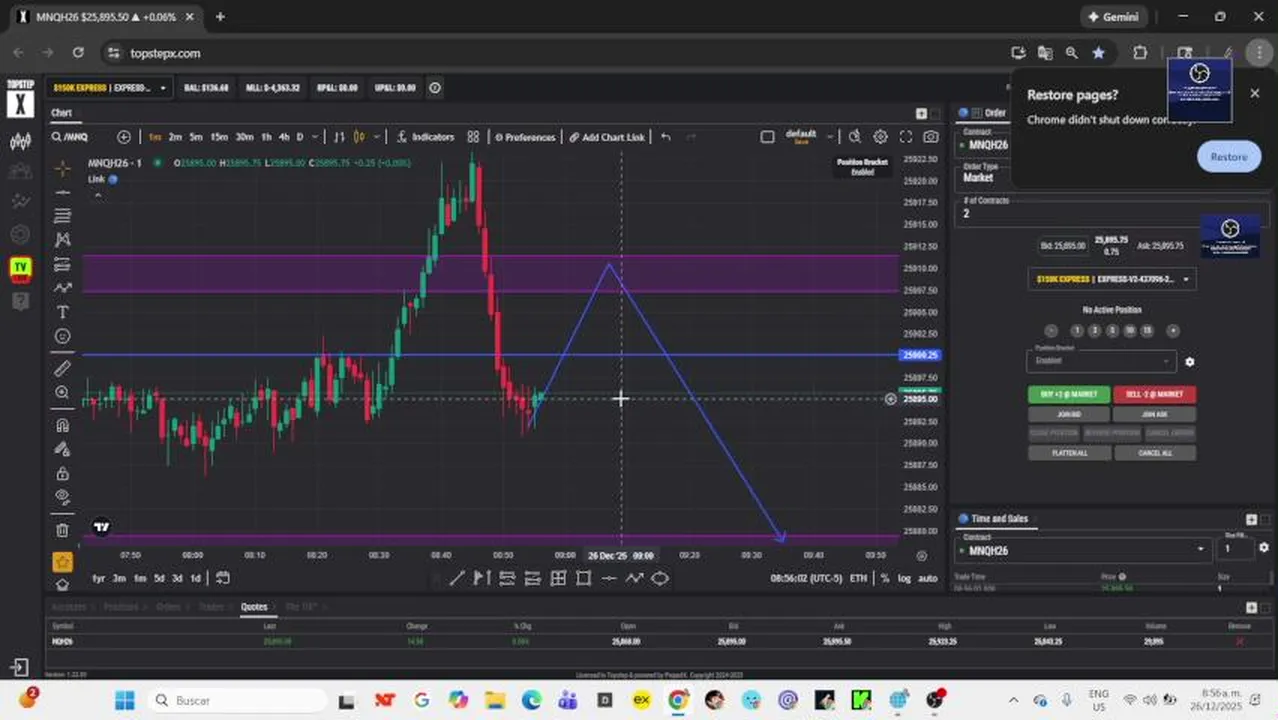Screen dimensions: 1278x720
Task: Open the layout setup square icon
Action: [x=767, y=137]
